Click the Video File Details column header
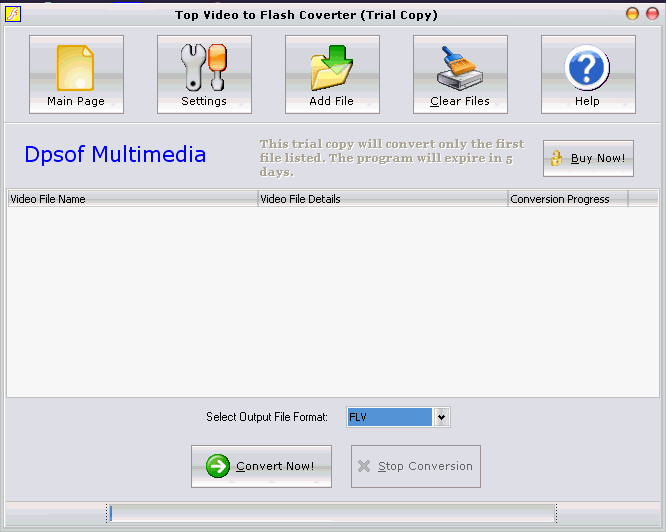666x532 pixels. (382, 199)
